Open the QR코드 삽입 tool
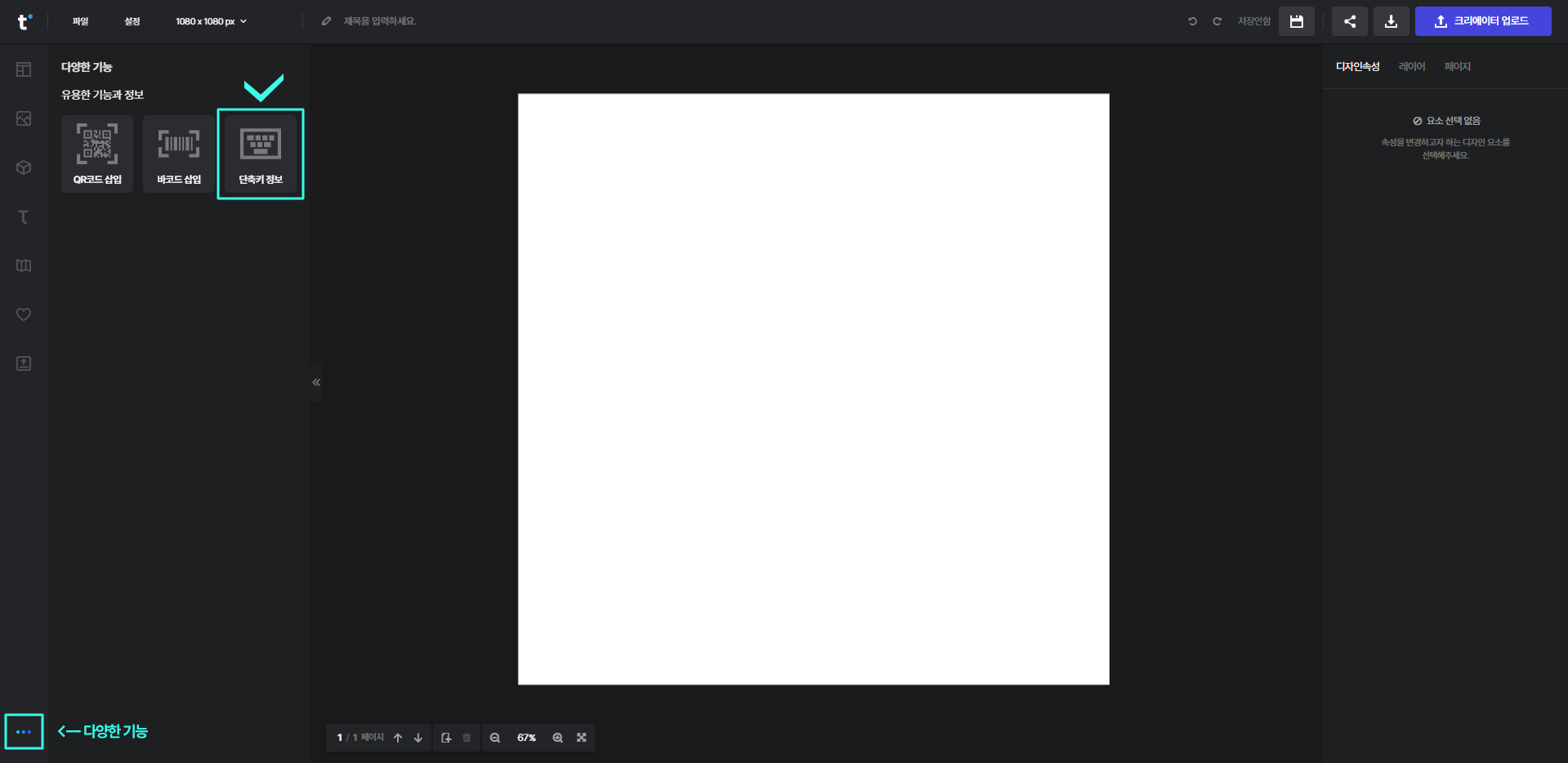The image size is (1568, 763). pos(97,154)
